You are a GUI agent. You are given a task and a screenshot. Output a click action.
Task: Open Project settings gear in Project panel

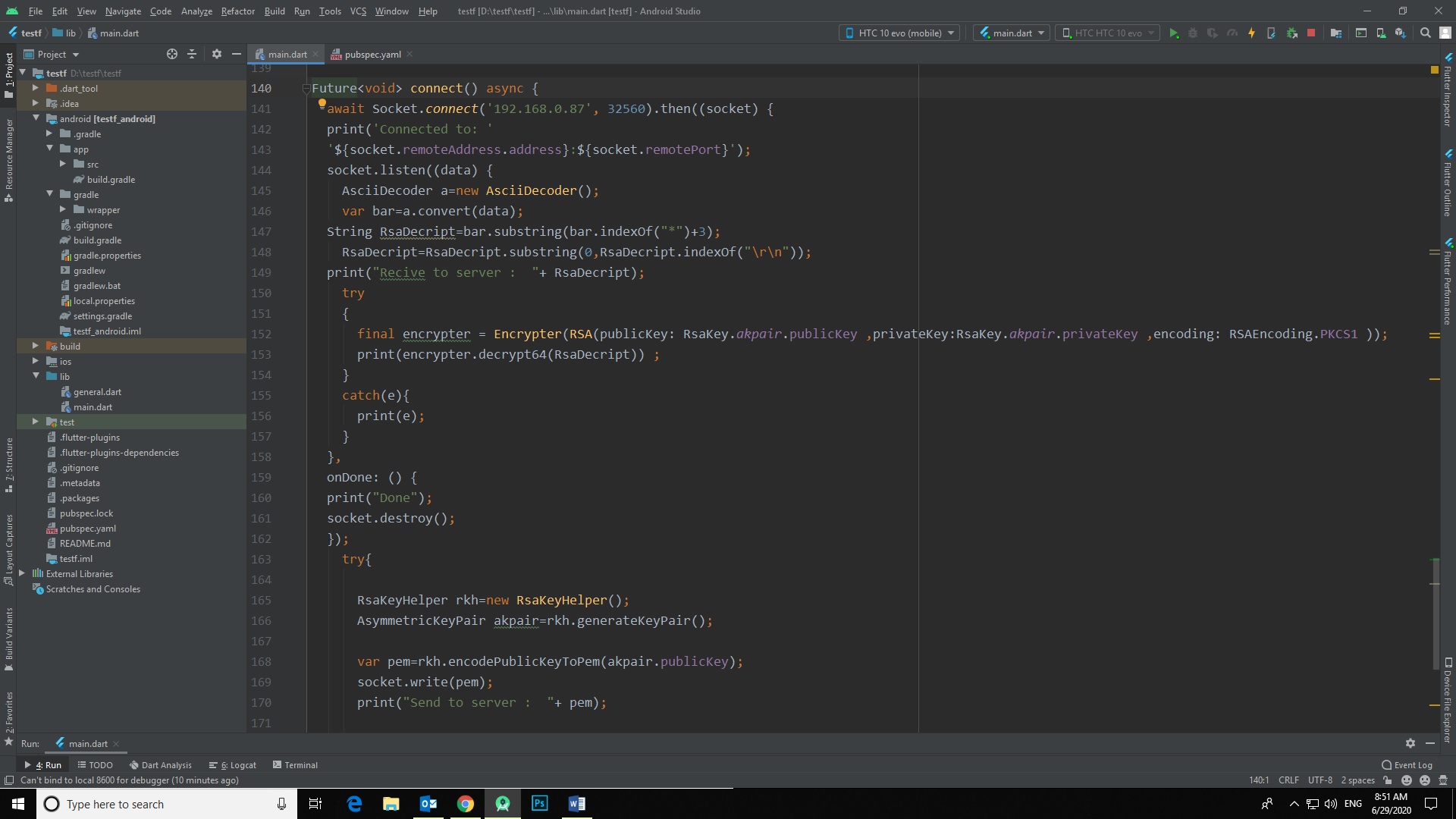(217, 54)
